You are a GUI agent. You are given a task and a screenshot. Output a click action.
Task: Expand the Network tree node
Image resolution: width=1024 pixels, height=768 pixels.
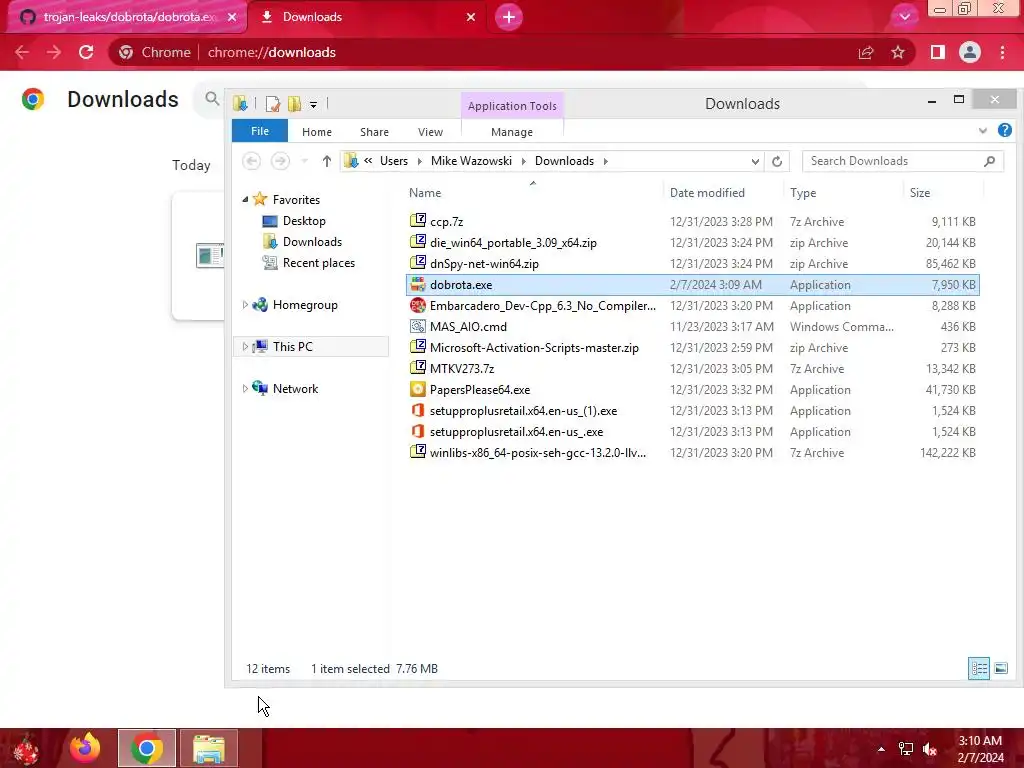(245, 389)
